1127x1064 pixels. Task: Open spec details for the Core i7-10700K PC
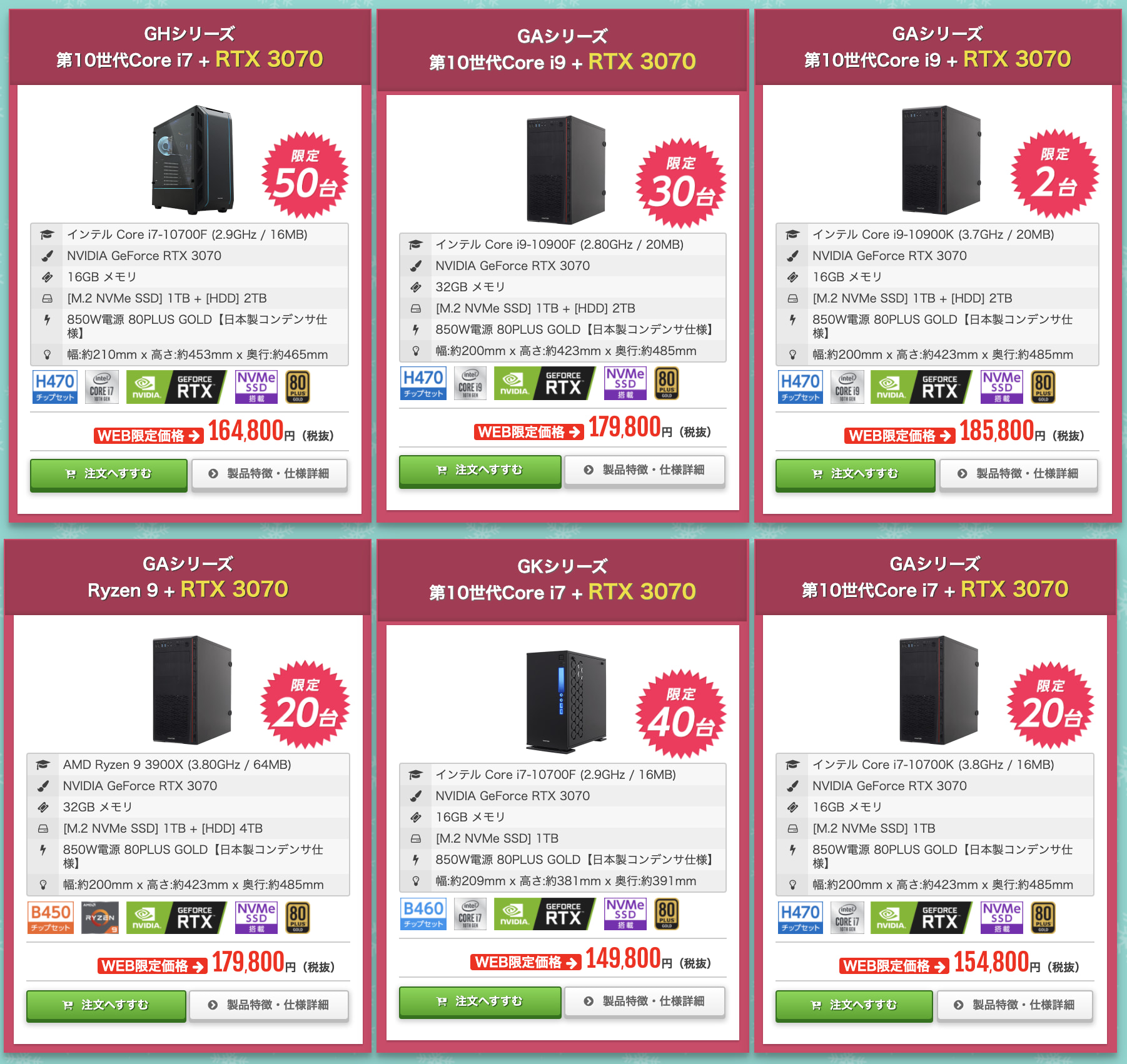point(1014,1005)
